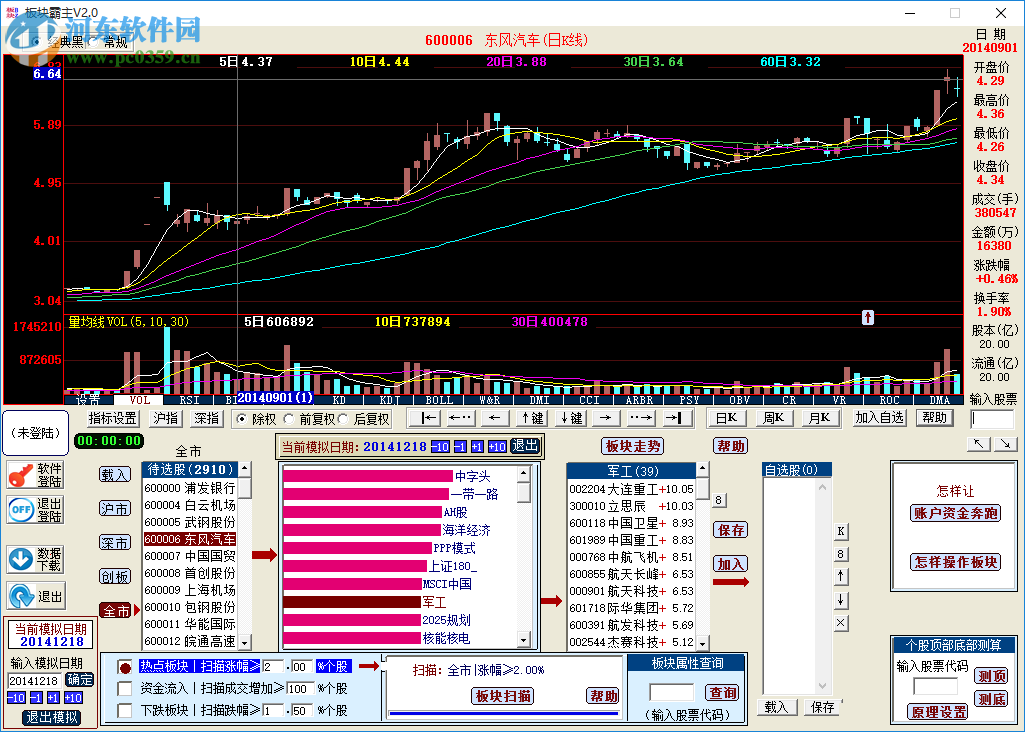Switch to the OBV indicator tab
1025x732 pixels.
pos(739,399)
